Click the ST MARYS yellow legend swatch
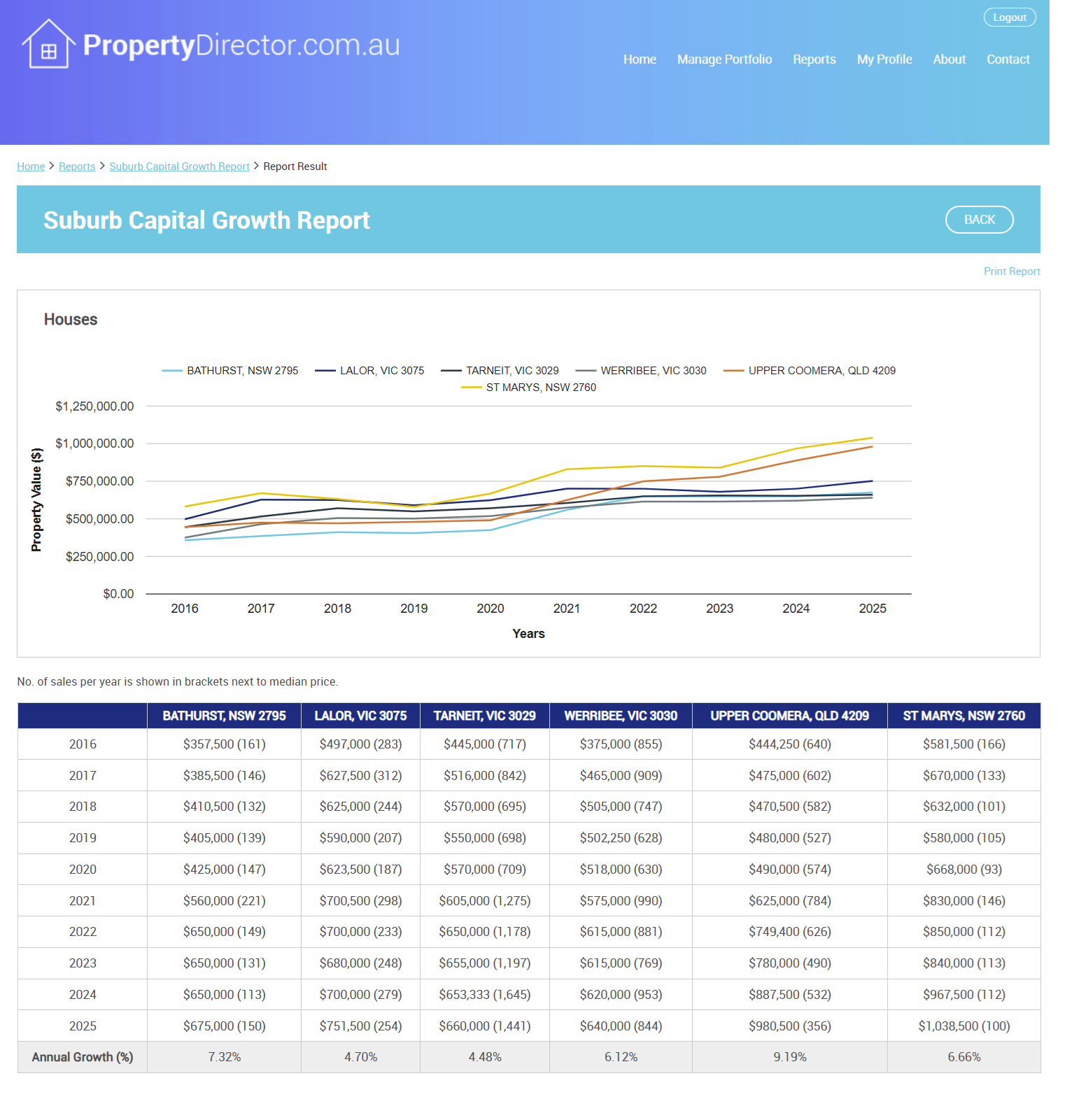The image size is (1081, 1120). point(472,388)
